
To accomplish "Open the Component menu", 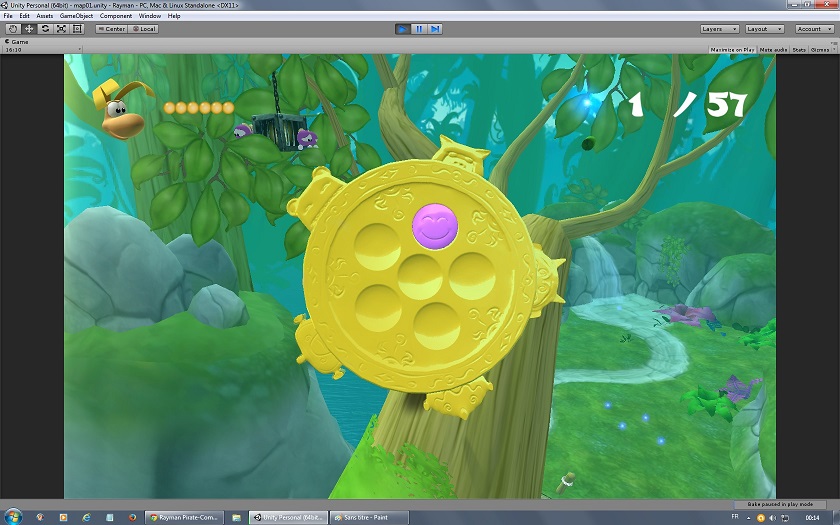I will click(116, 16).
